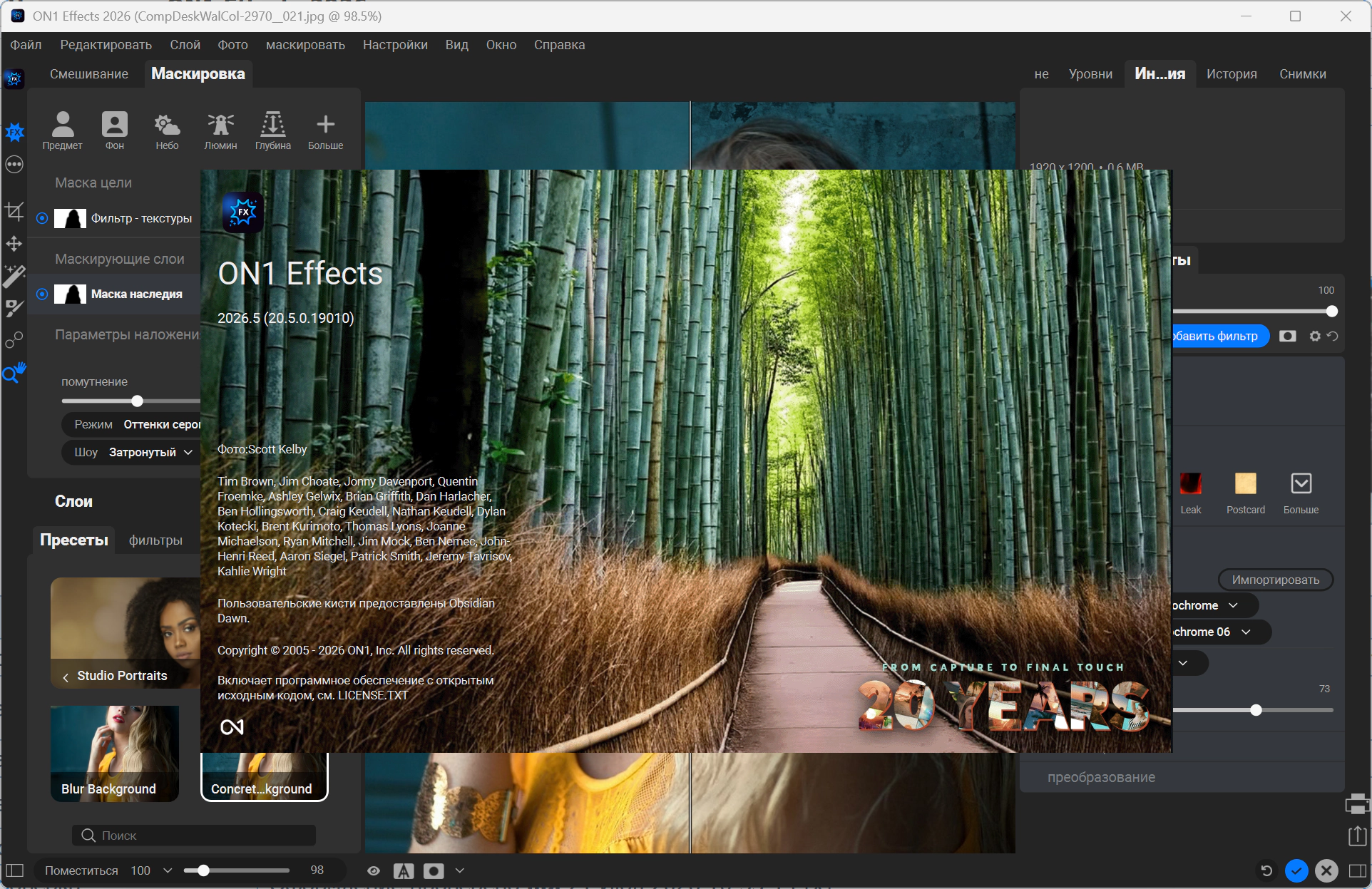Switch to the Уровни tab

(x=1090, y=74)
